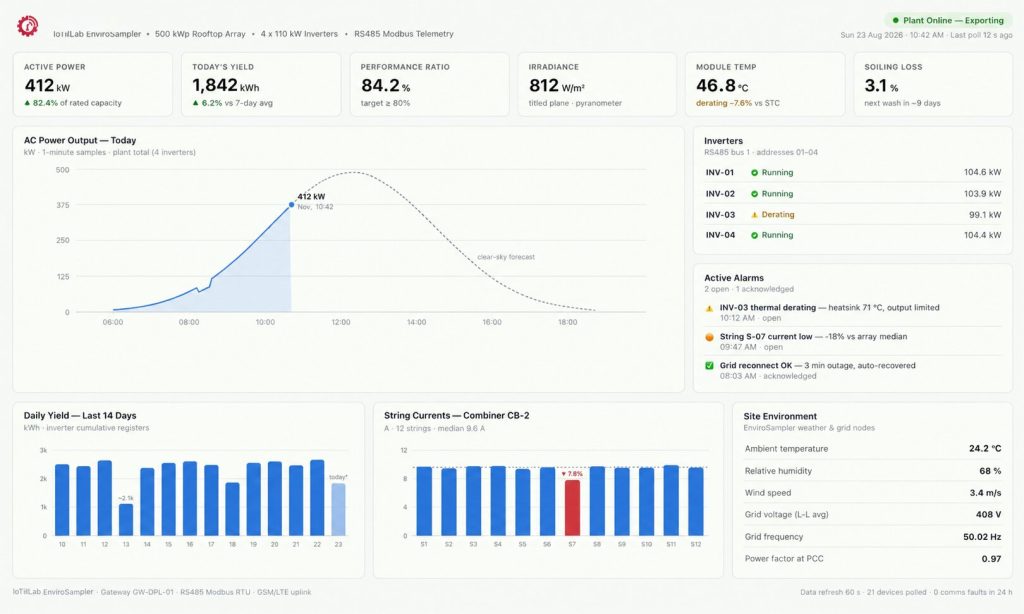Open the Performance Ratio 84.2 % card
The image size is (1024, 614).
pyautogui.click(x=429, y=85)
